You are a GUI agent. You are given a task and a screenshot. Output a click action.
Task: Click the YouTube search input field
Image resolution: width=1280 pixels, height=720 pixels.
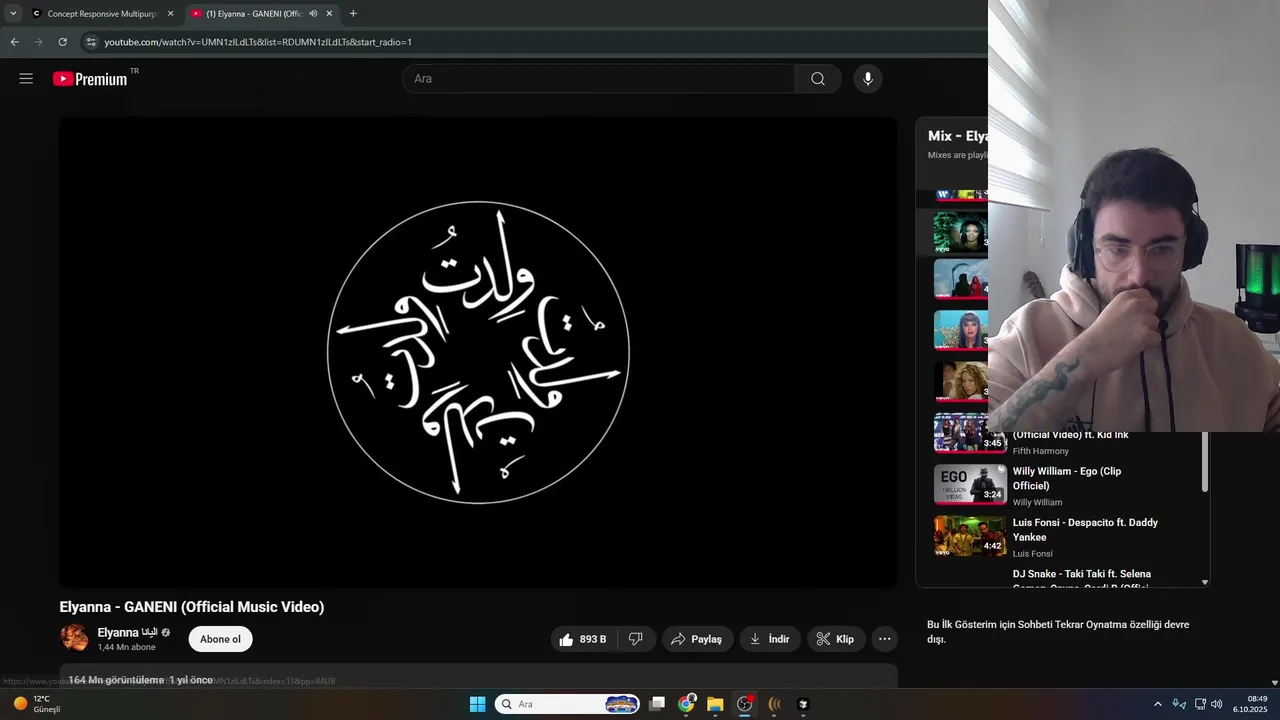tap(598, 79)
